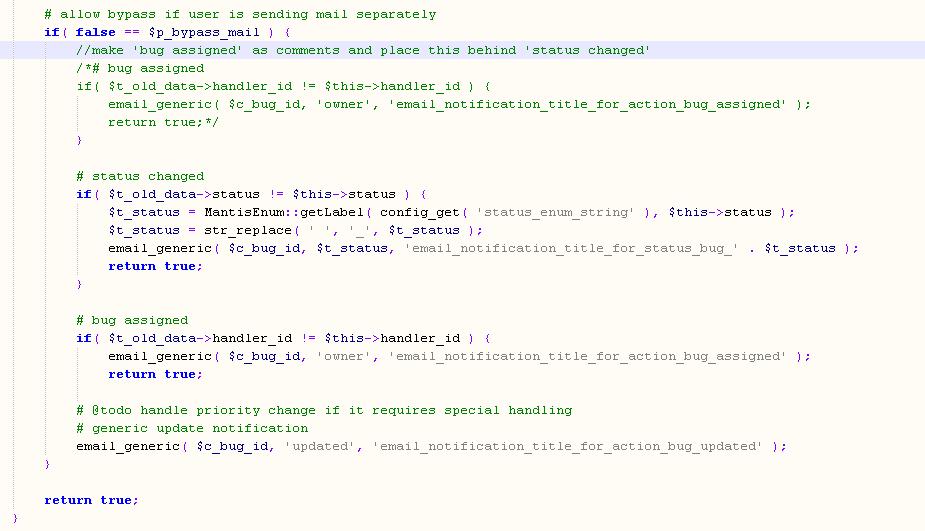The width and height of the screenshot is (925, 531).
Task: Place cursor on the str_replace function
Action: pos(244,230)
